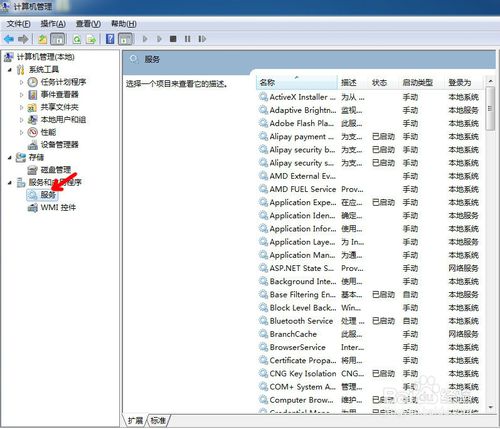
Task: Sort by the 登录为 column header
Action: pyautogui.click(x=465, y=83)
